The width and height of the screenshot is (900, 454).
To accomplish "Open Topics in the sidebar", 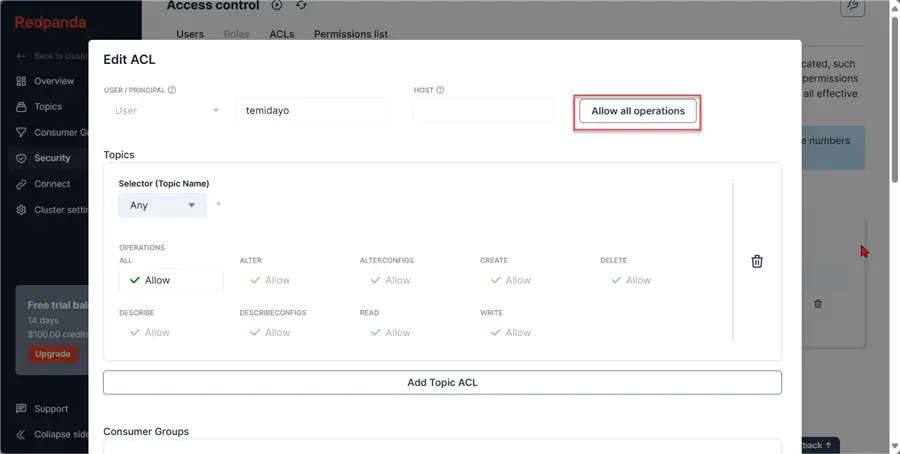I will click(x=48, y=107).
